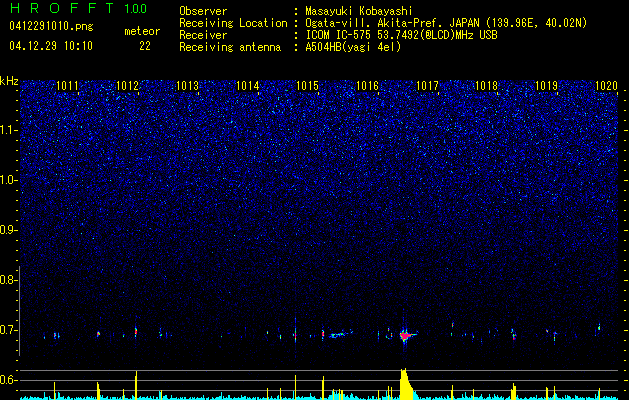The height and width of the screenshot is (400, 629).
Task: Click the 1016 time marker
Action: [x=367, y=86]
